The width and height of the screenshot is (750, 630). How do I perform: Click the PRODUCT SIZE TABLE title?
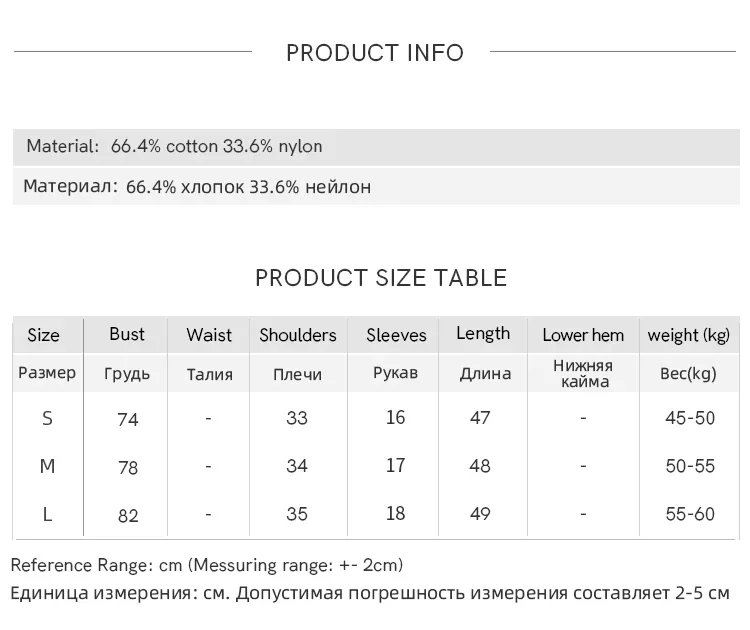[x=381, y=278]
